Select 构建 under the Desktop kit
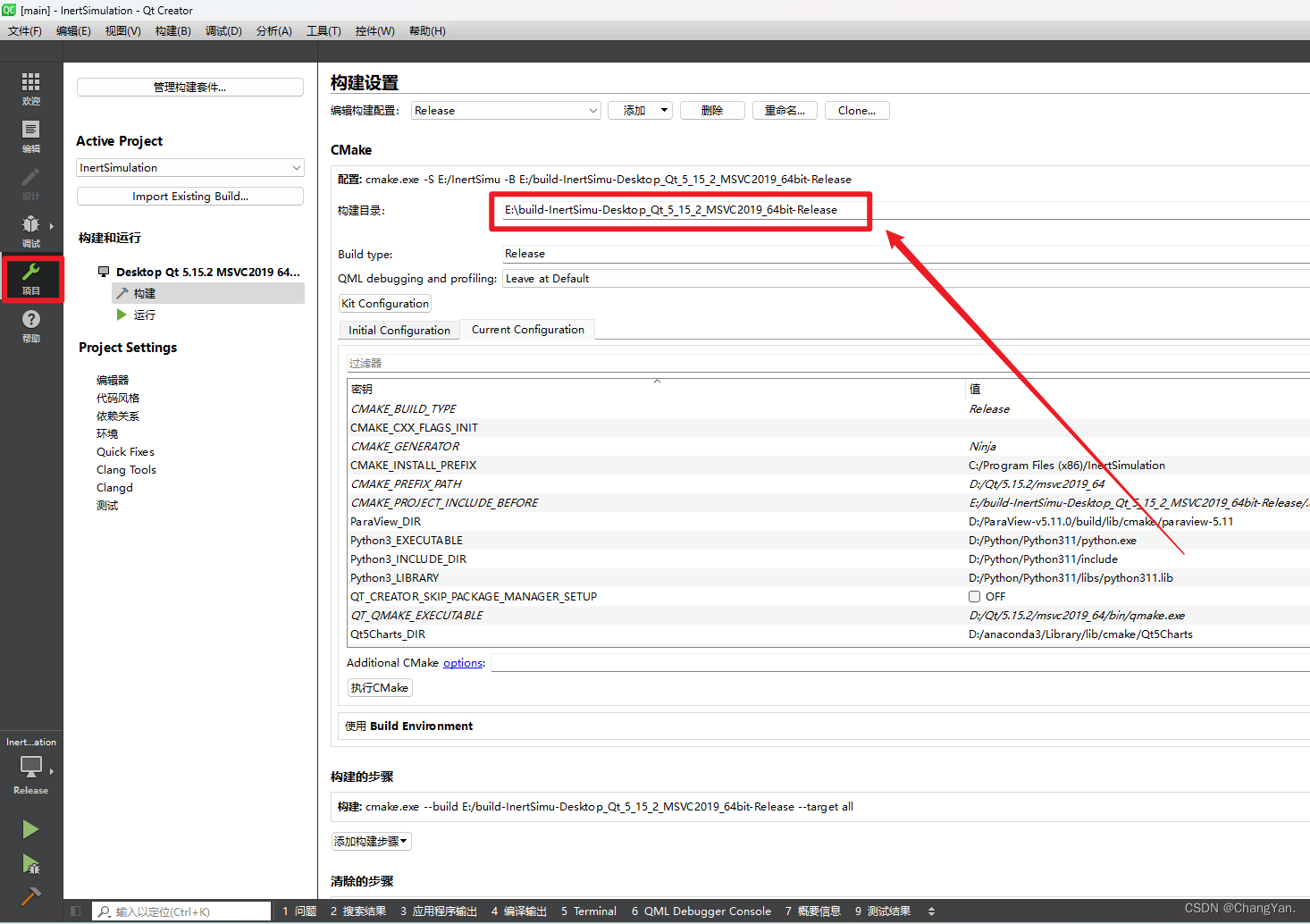Viewport: 1310px width, 924px height. (208, 293)
